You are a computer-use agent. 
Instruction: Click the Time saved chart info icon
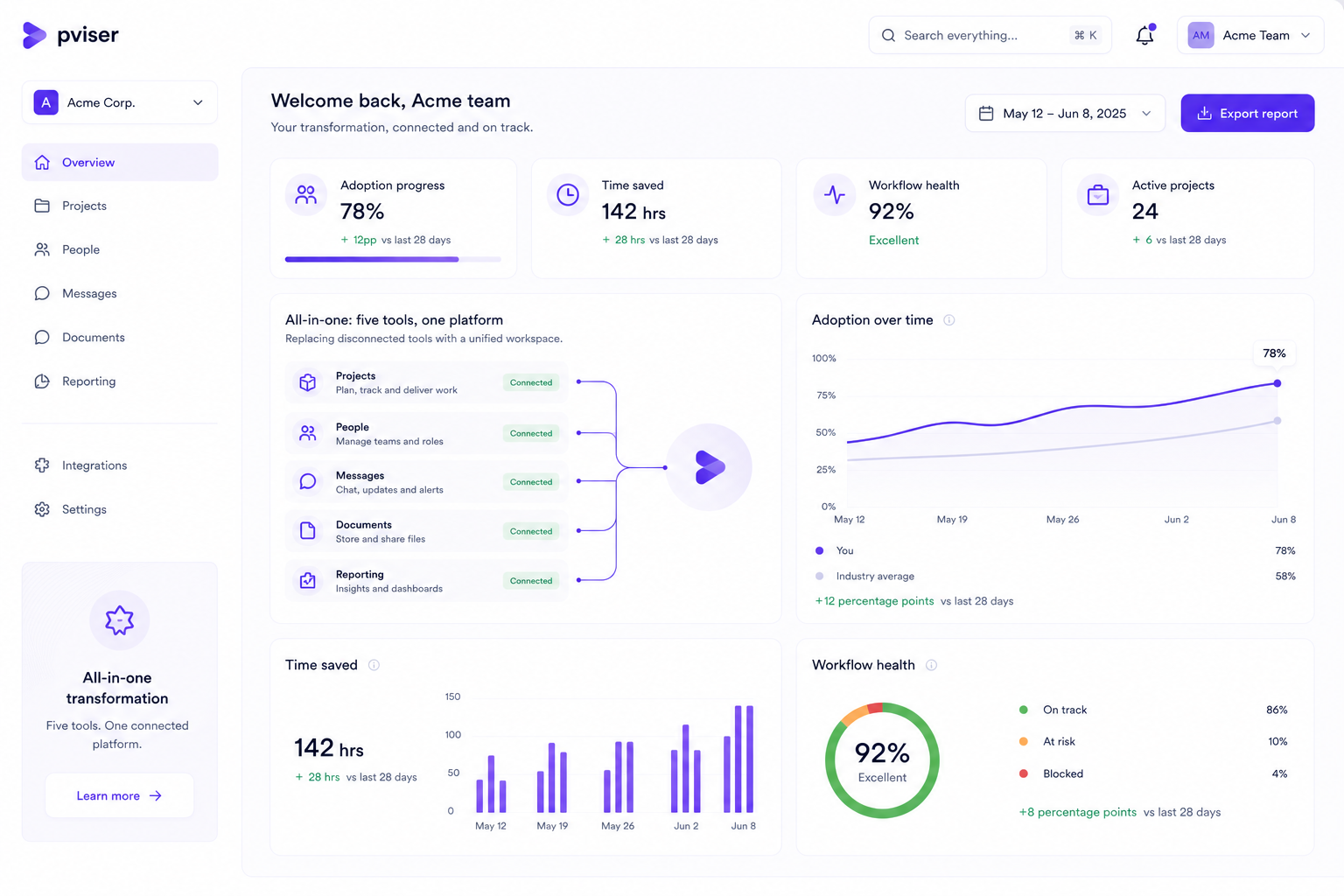(374, 665)
